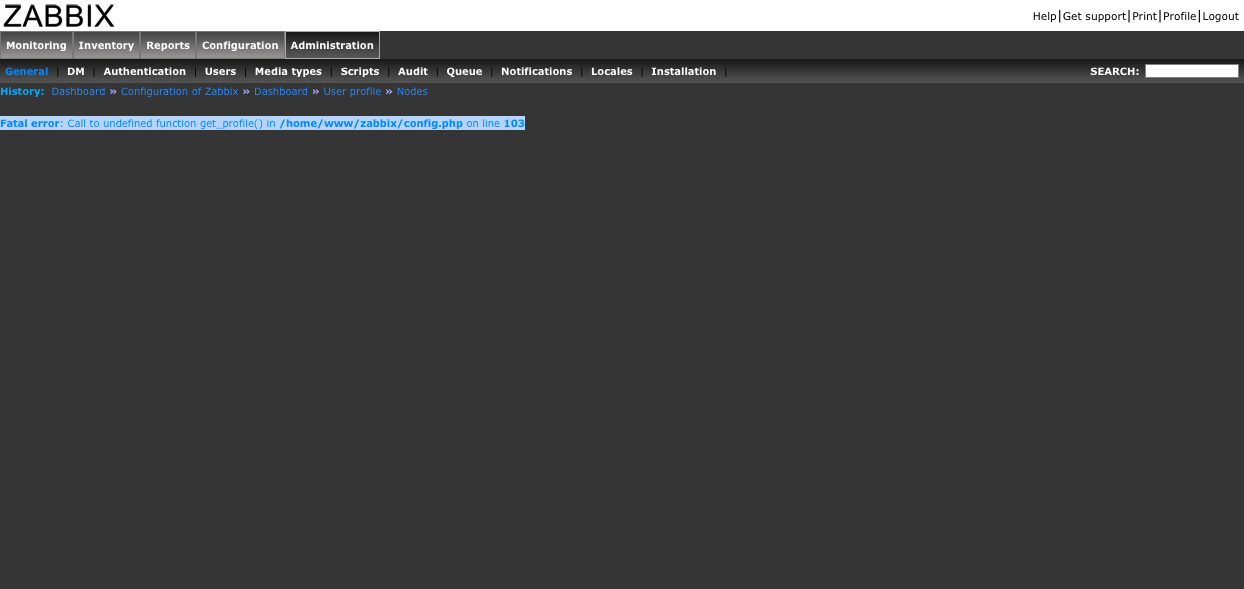Select Media types in submenu

[x=288, y=72]
